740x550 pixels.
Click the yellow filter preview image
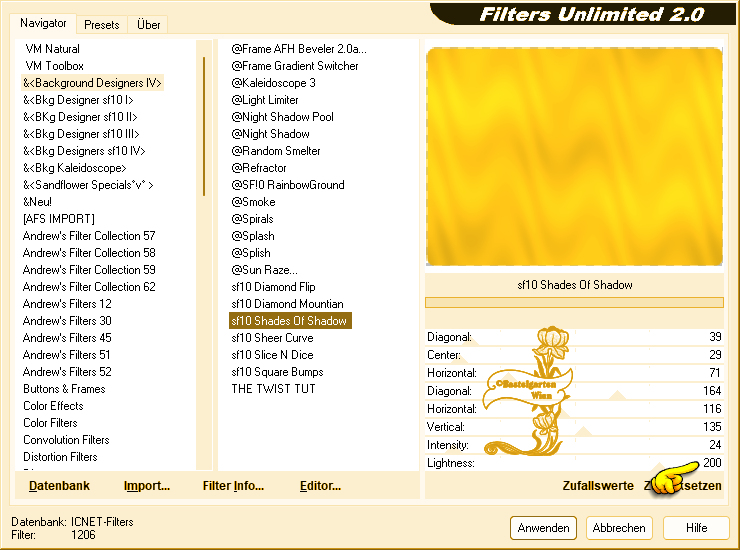[574, 156]
